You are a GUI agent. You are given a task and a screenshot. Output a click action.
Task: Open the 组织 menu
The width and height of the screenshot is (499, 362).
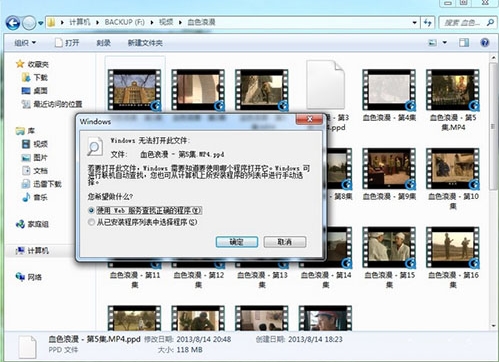tap(25, 43)
